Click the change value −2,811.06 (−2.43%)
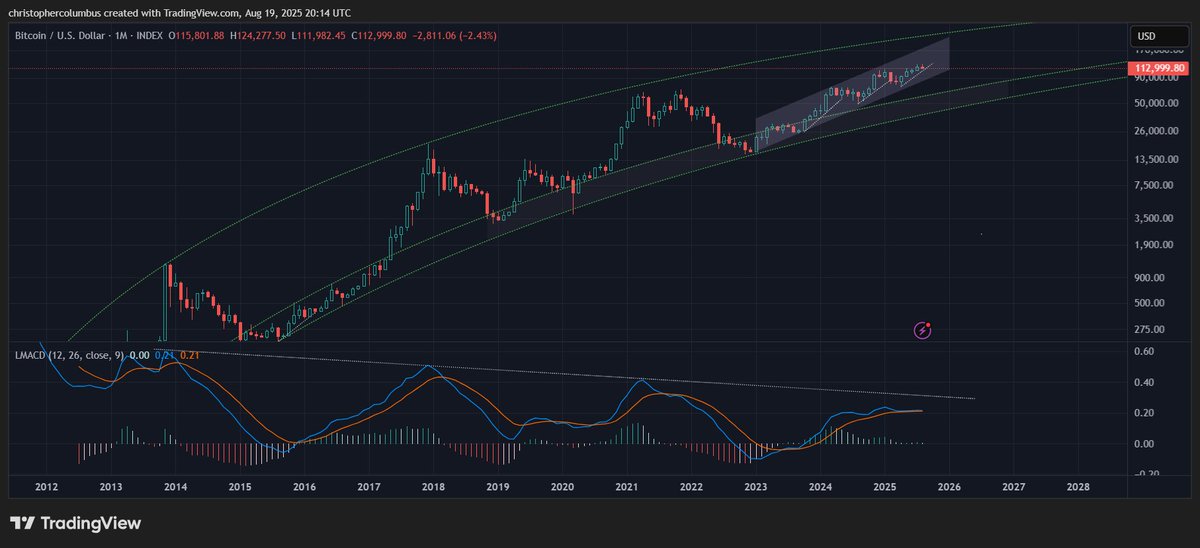The height and width of the screenshot is (548, 1200). (x=454, y=36)
